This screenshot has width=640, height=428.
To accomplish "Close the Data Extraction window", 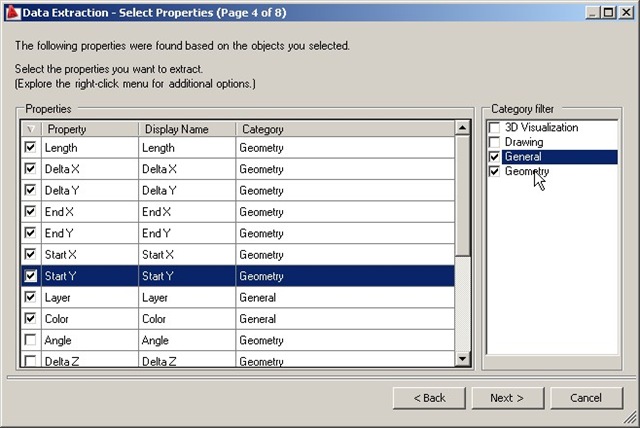I will pos(626,13).
